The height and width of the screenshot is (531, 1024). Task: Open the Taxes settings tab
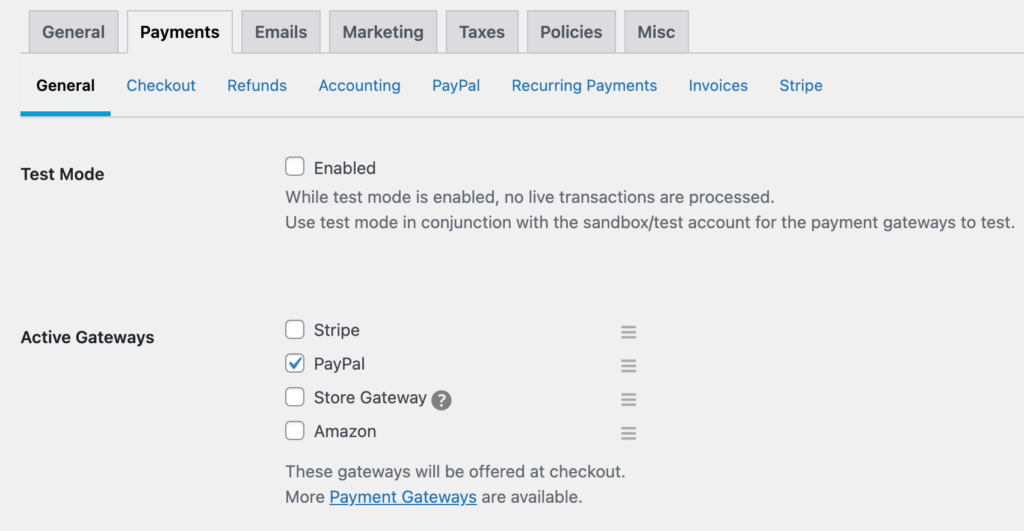482,32
